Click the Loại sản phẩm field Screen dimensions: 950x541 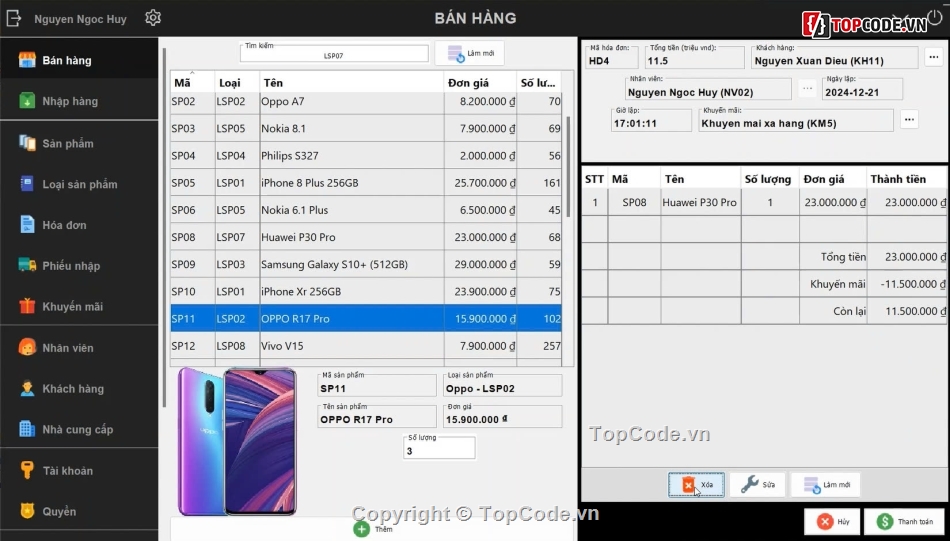(502, 385)
